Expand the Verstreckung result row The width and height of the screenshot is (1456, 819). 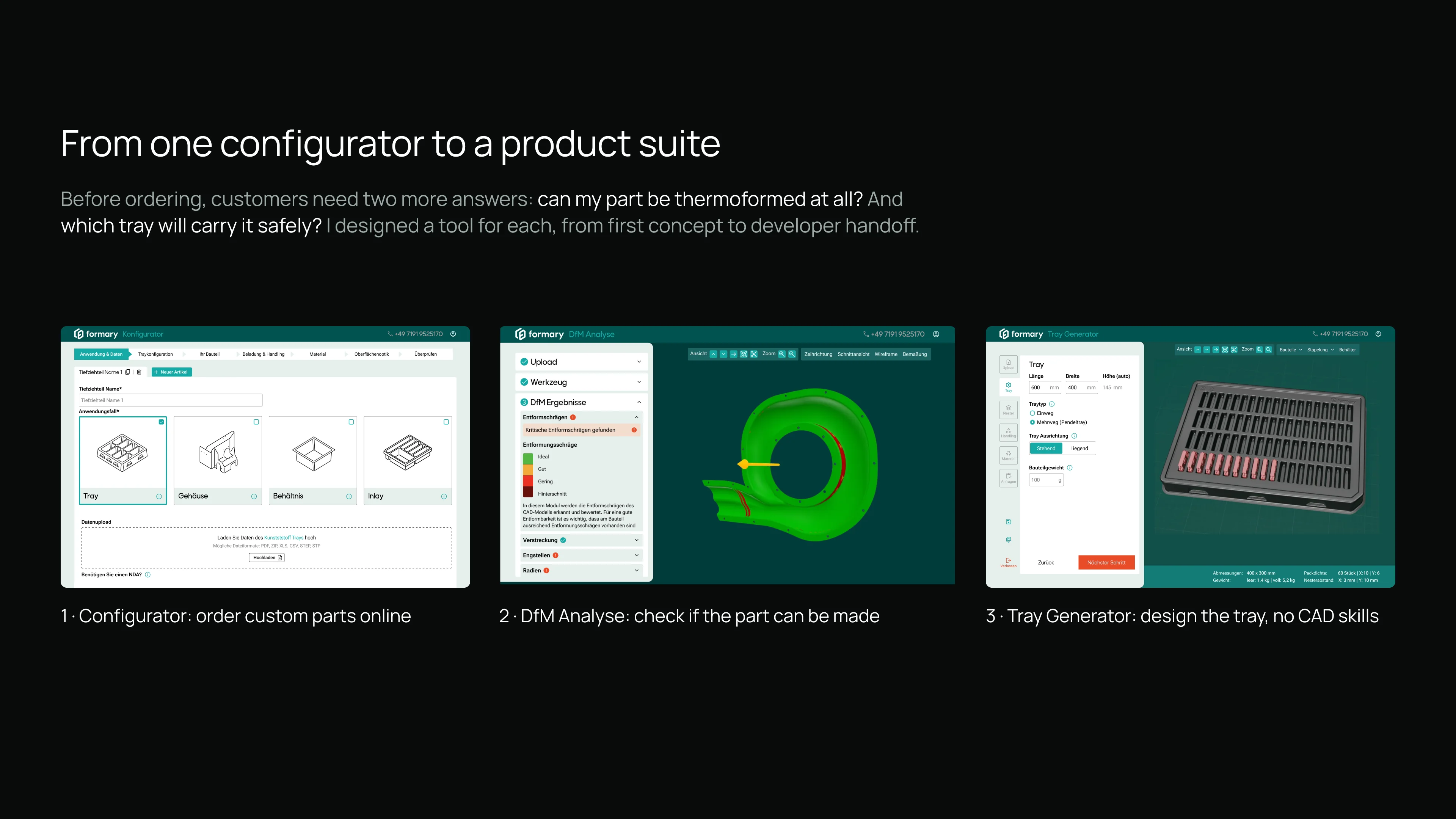point(582,540)
